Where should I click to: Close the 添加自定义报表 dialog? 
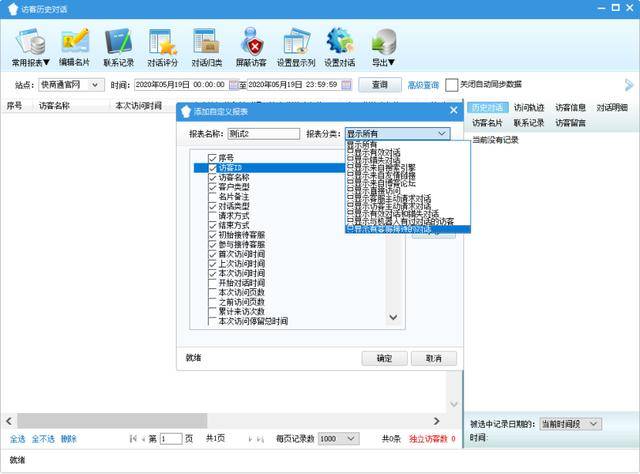[453, 110]
